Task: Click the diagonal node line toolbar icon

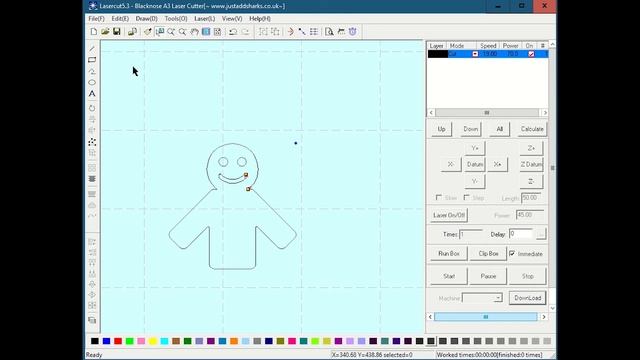Action: [x=302, y=32]
